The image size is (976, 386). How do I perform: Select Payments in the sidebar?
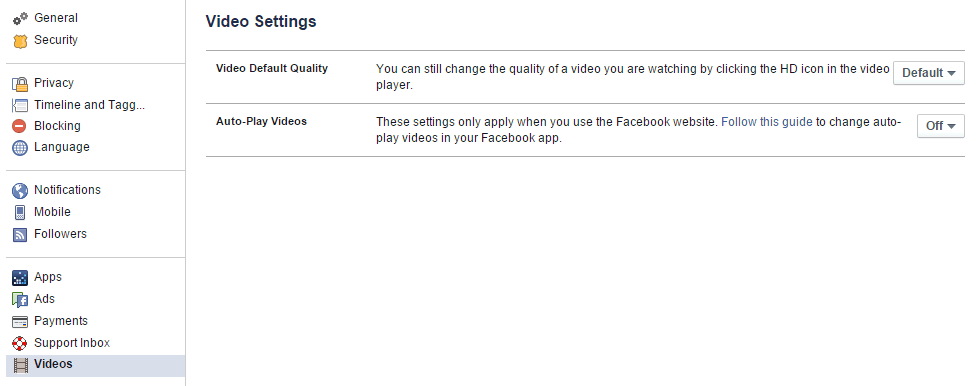[x=61, y=321]
